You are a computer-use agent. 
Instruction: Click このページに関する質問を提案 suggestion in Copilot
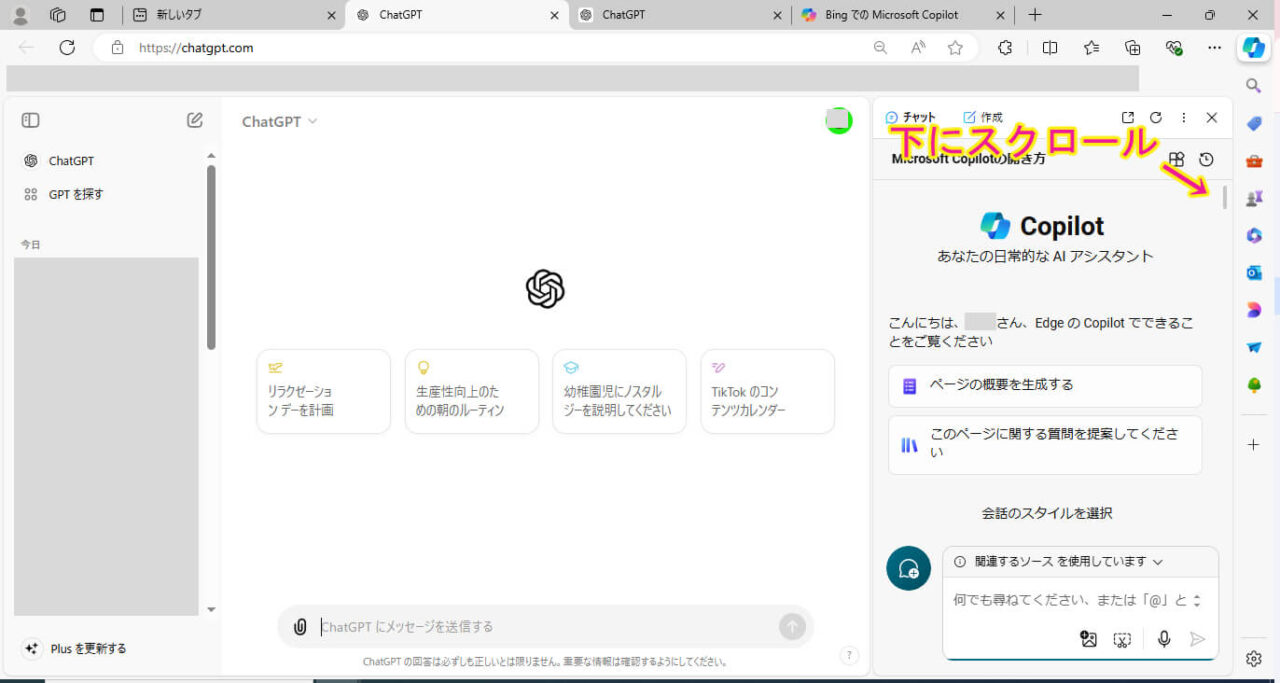[x=1045, y=445]
